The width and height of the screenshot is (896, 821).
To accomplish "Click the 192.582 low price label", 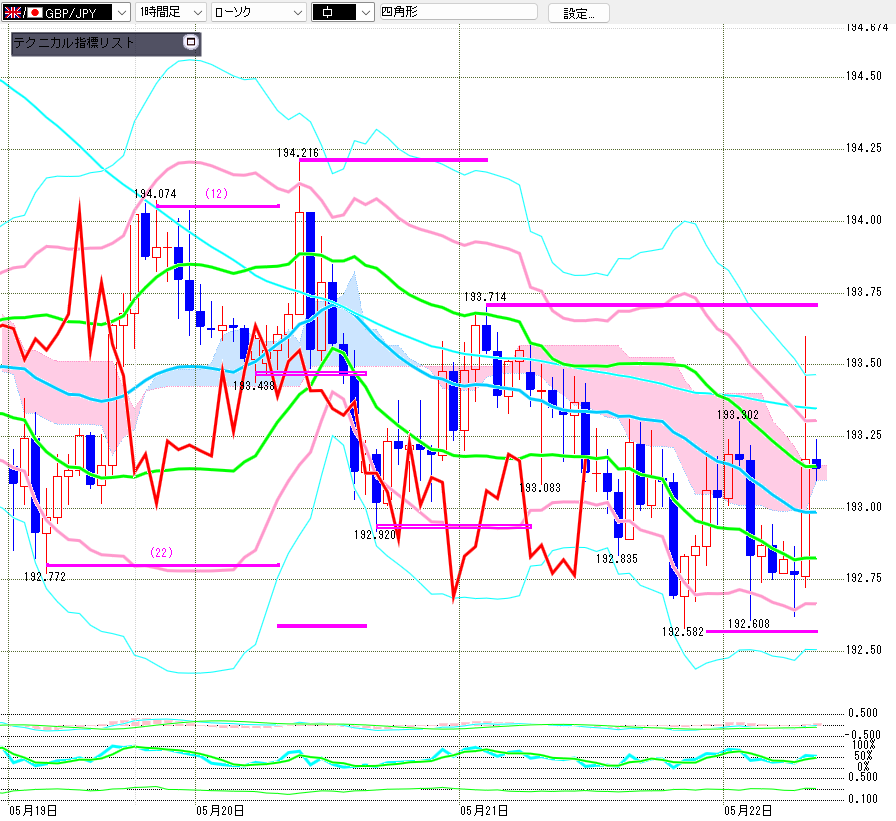I will click(x=683, y=632).
